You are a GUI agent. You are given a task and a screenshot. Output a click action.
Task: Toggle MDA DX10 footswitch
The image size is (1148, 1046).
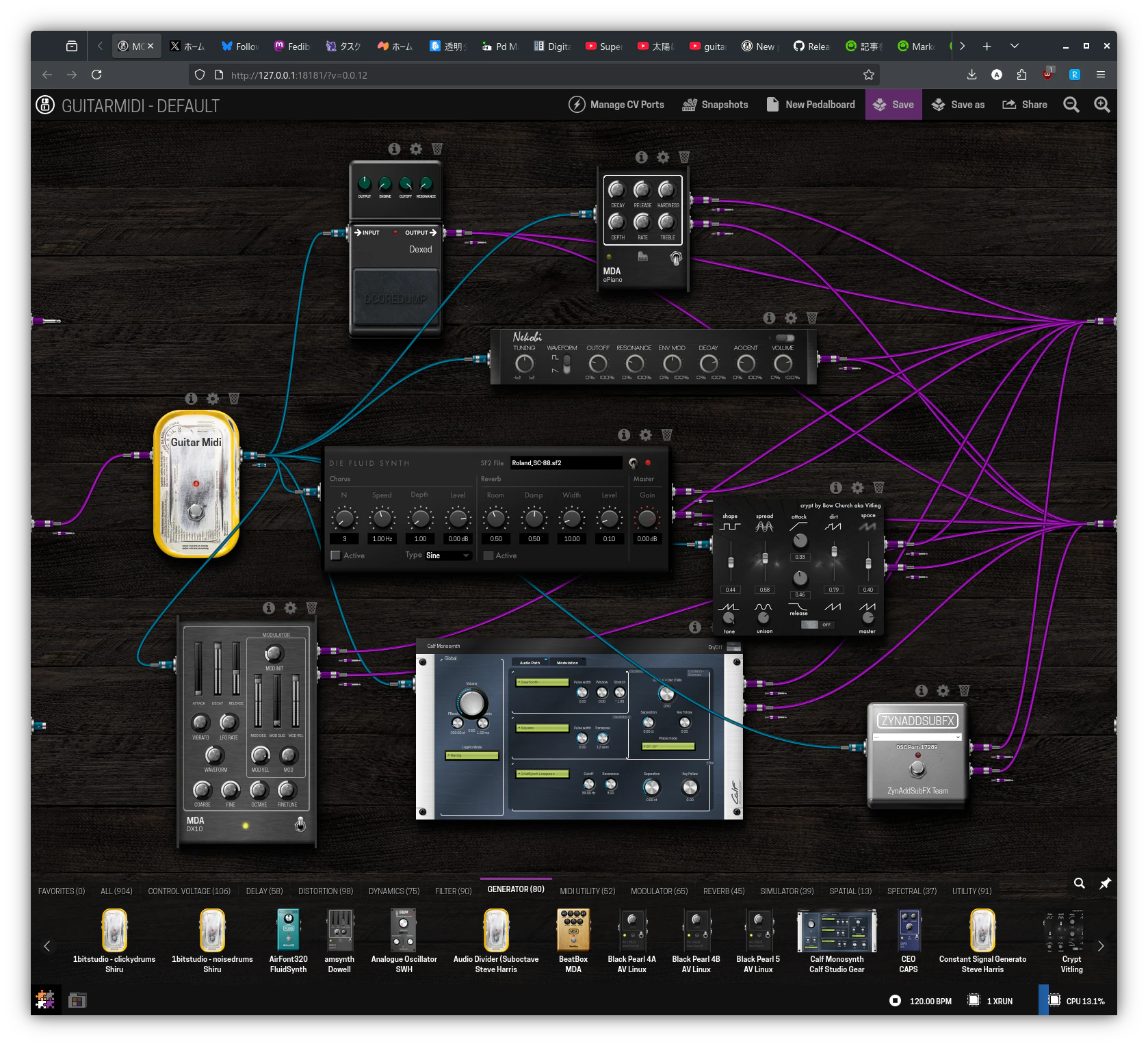[x=300, y=824]
